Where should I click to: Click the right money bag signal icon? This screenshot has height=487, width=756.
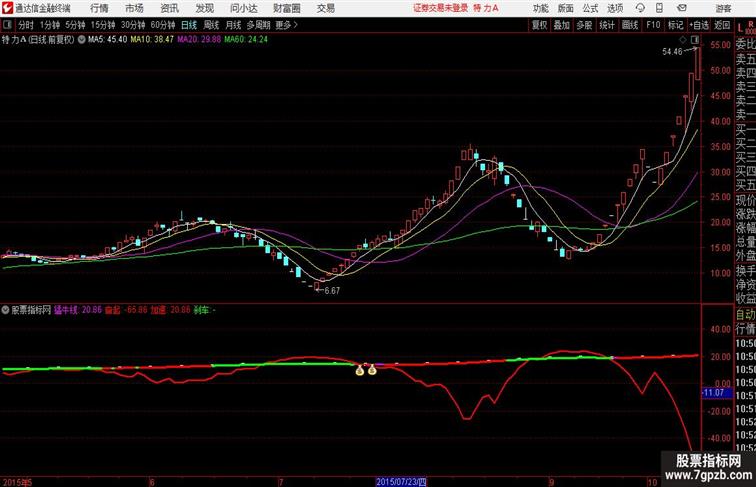(x=372, y=370)
